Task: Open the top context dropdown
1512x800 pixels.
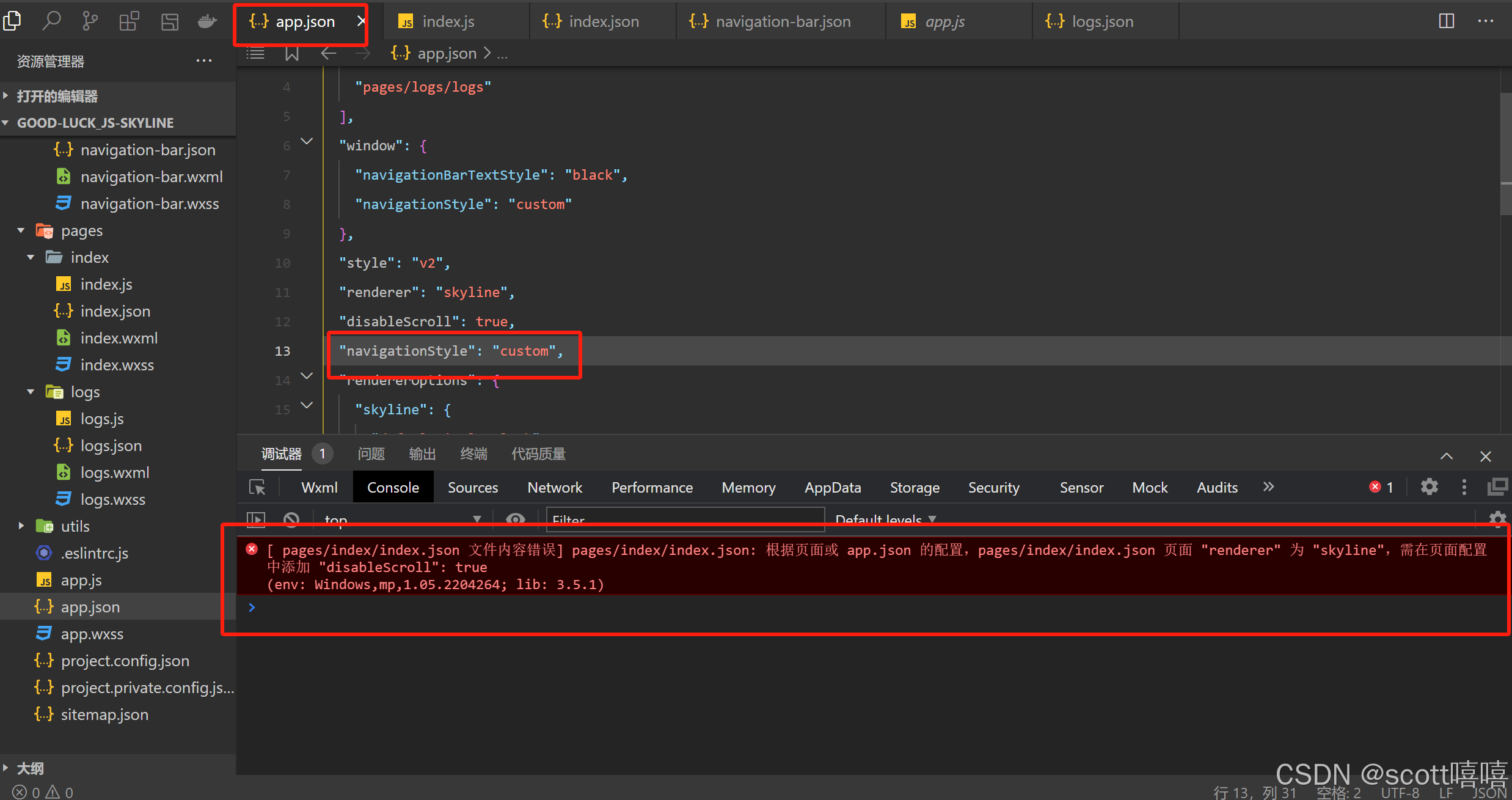Action: pos(403,519)
